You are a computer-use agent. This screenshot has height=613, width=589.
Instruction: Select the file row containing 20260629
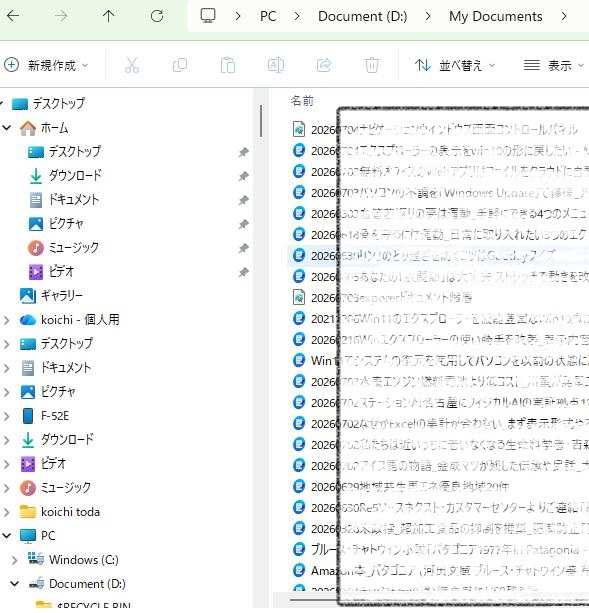pos(440,487)
